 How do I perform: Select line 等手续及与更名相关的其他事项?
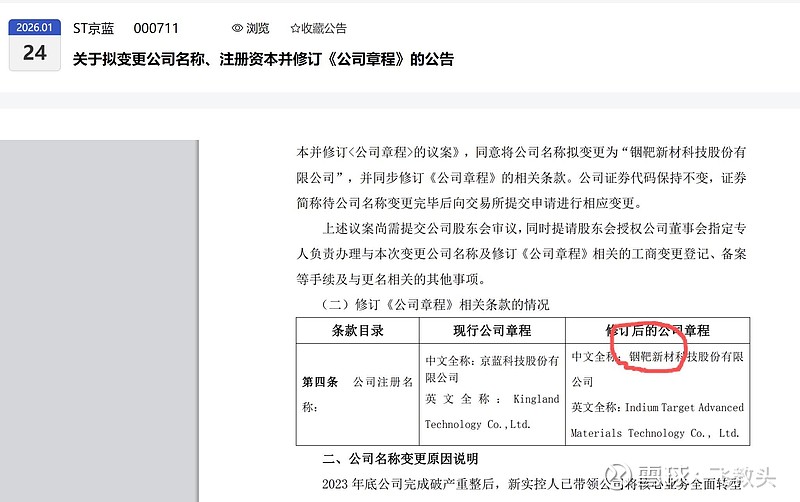(x=391, y=279)
